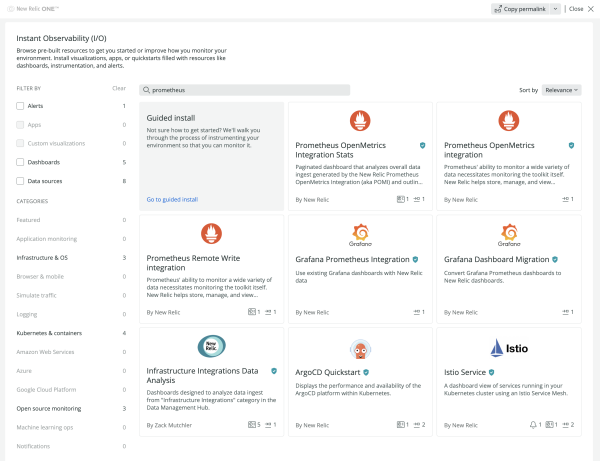Close the Instant Observability panel with X
Viewport: 600px width, 461px height.
click(591, 9)
